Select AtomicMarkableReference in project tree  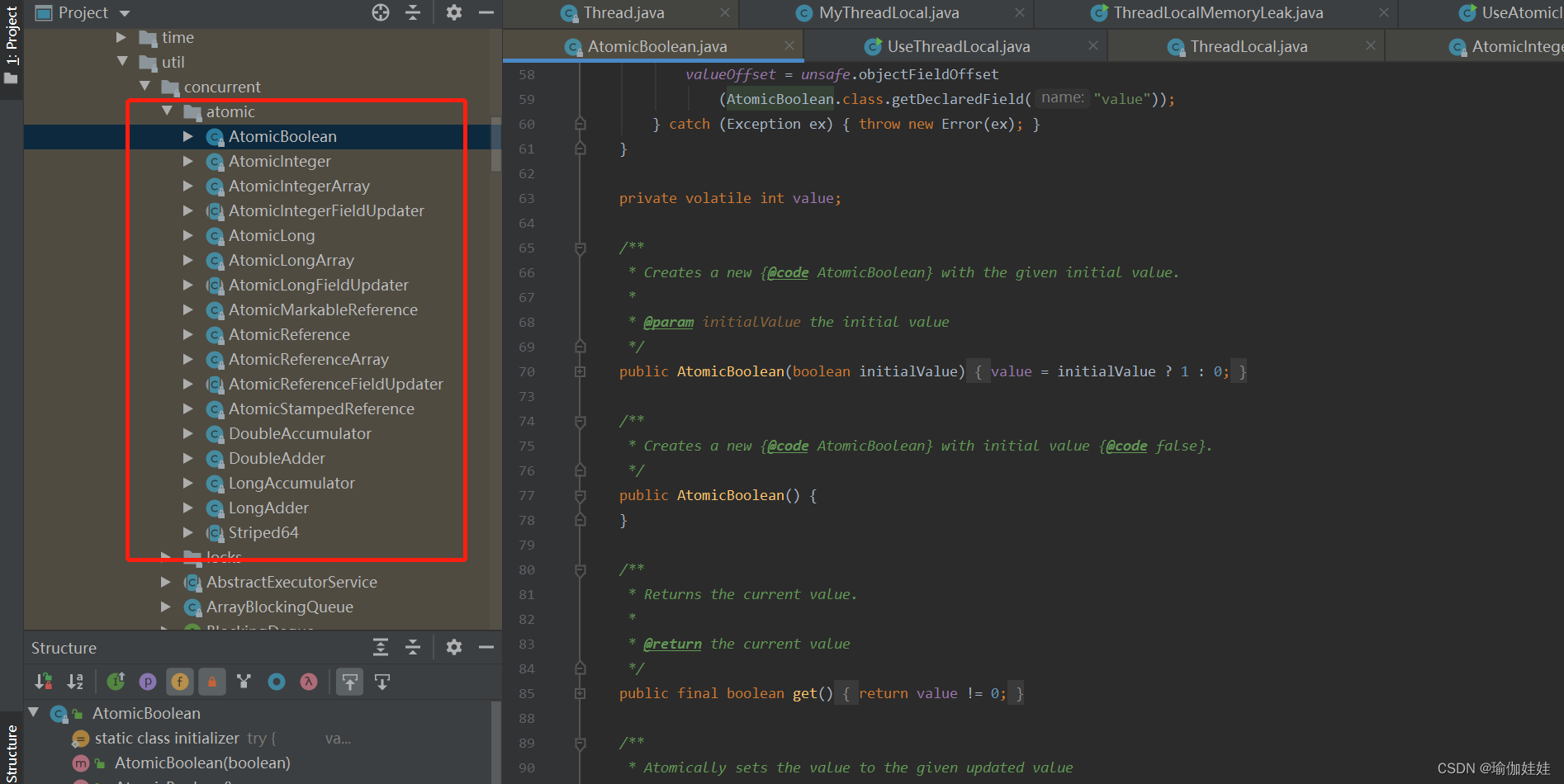click(x=323, y=310)
